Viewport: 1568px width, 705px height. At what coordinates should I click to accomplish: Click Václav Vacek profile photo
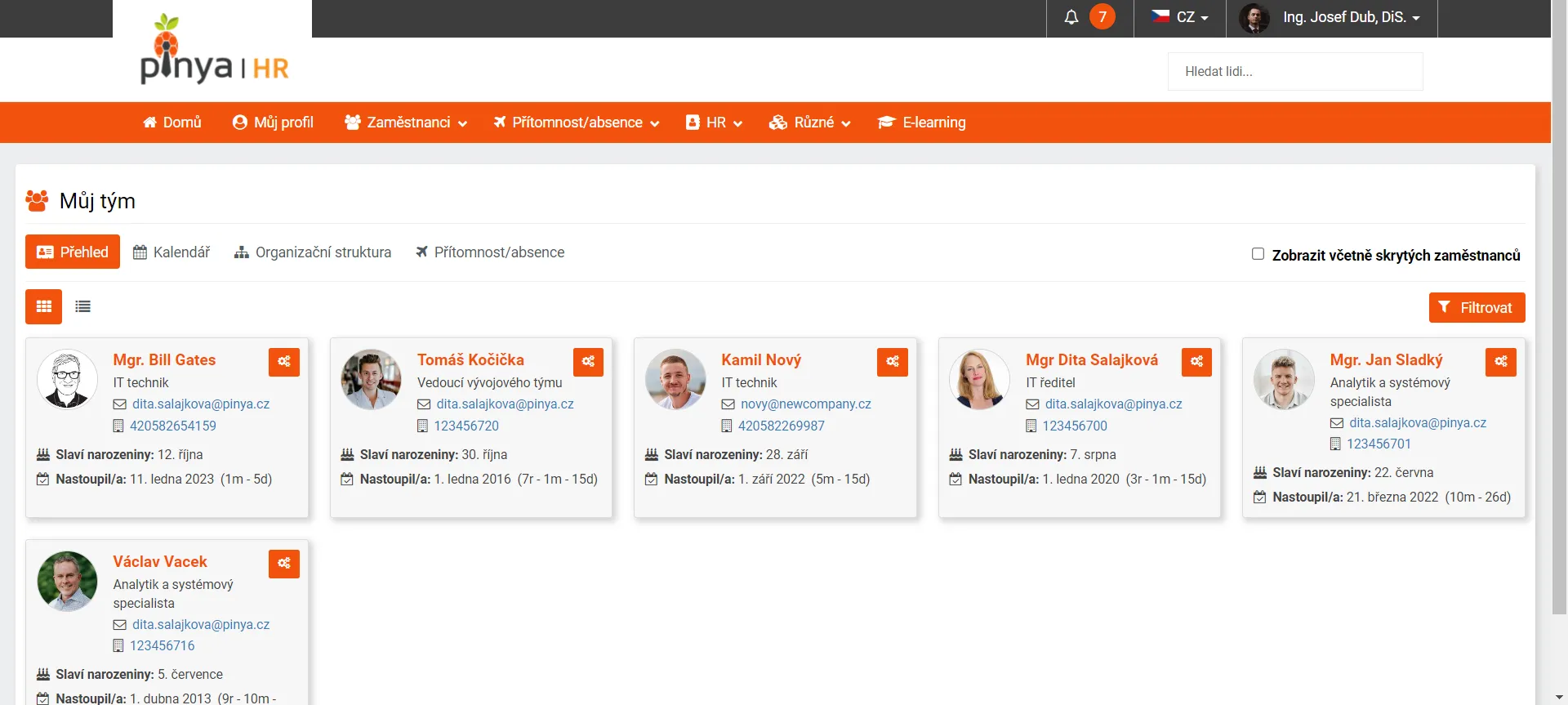pyautogui.click(x=67, y=581)
